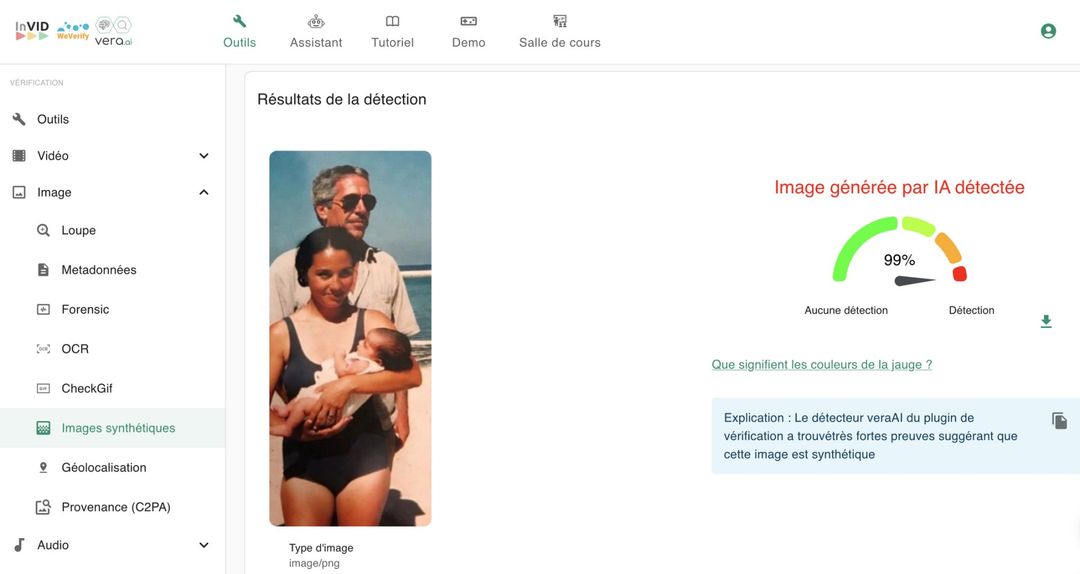Viewport: 1080px width, 574px height.
Task: Click 'Que signifient les couleurs de la jauge ?' link
Action: 821,365
